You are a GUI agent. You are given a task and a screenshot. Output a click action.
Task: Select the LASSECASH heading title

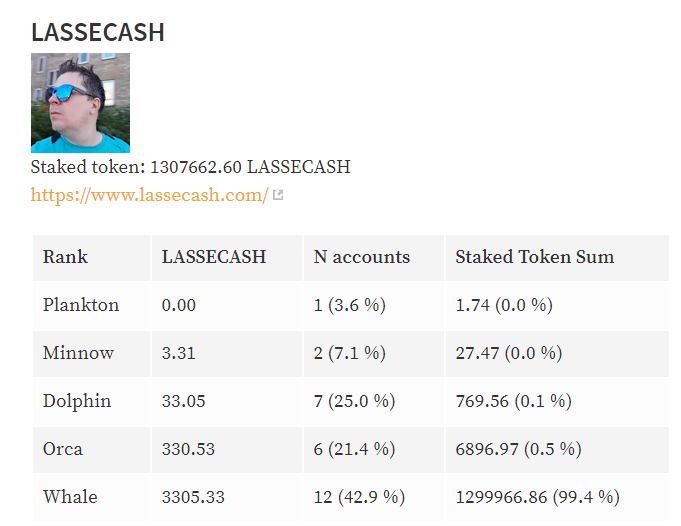[x=98, y=32]
